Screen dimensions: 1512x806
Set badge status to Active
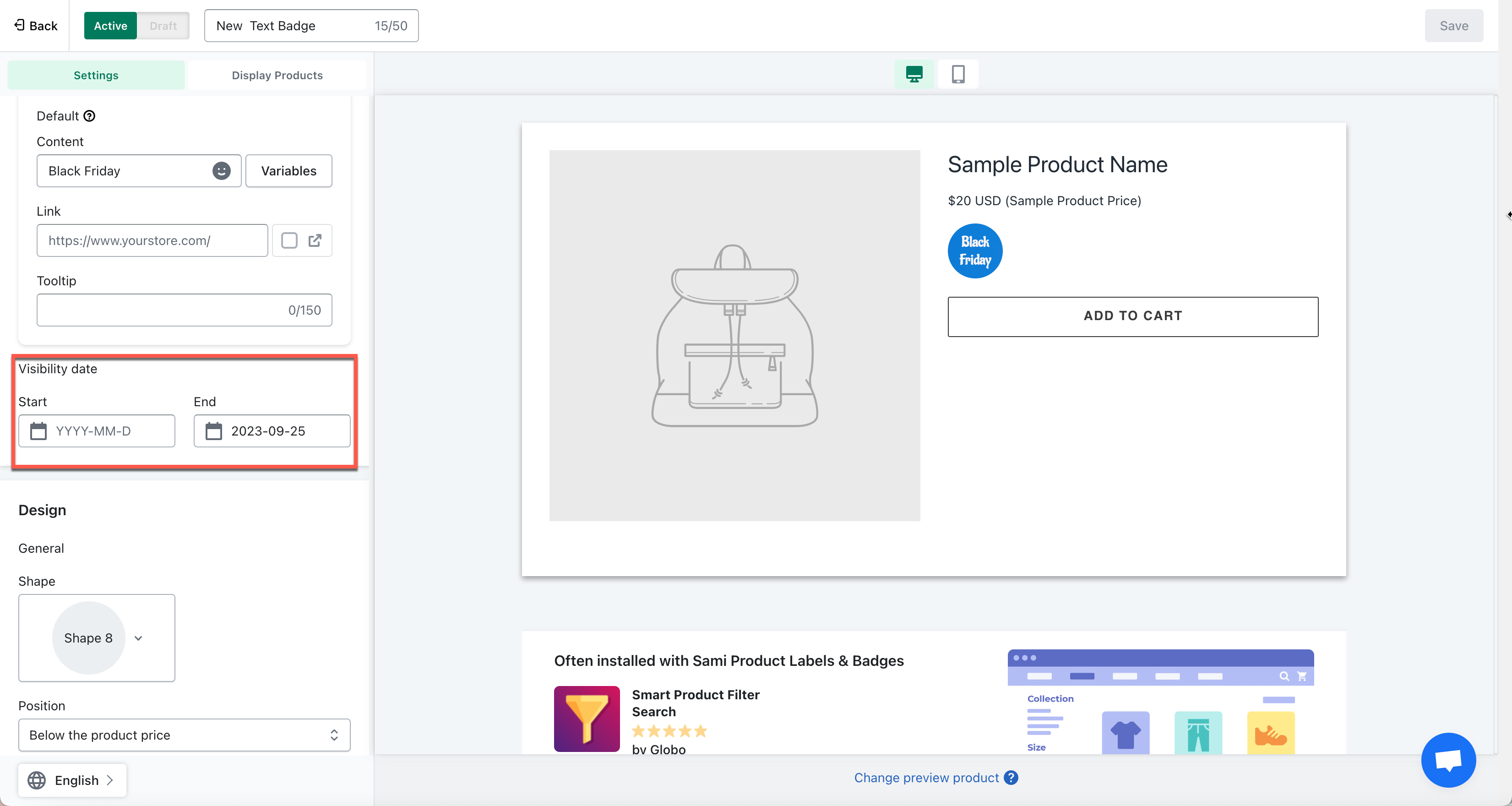point(110,26)
